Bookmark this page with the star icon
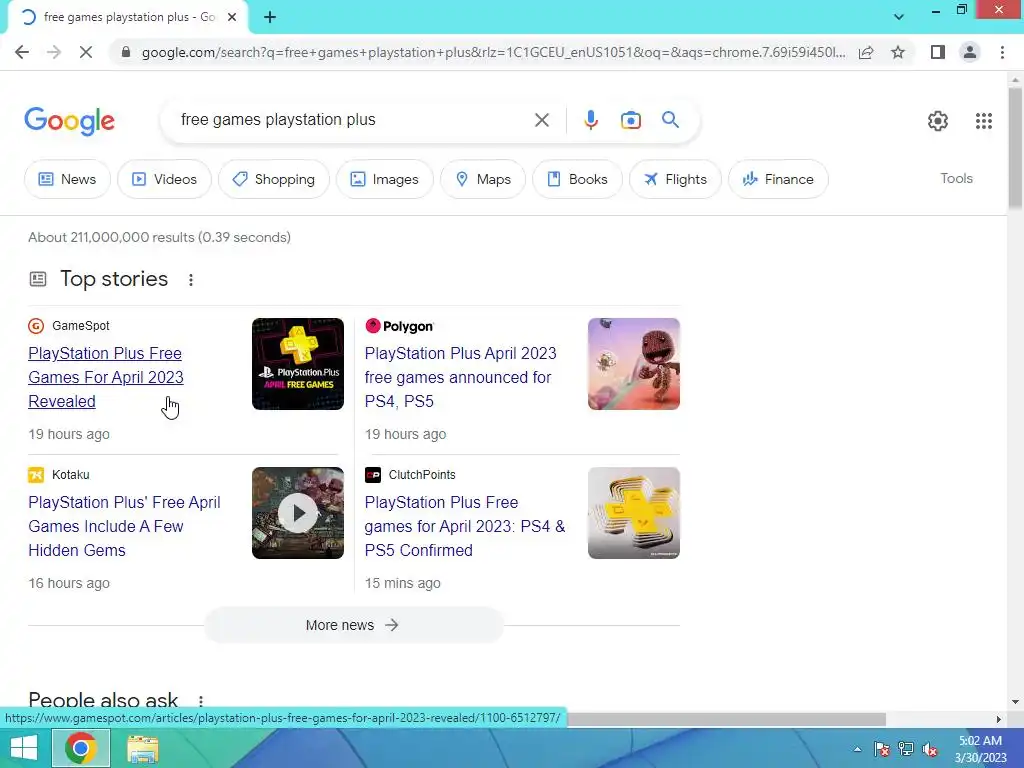This screenshot has width=1024, height=768. coord(898,52)
